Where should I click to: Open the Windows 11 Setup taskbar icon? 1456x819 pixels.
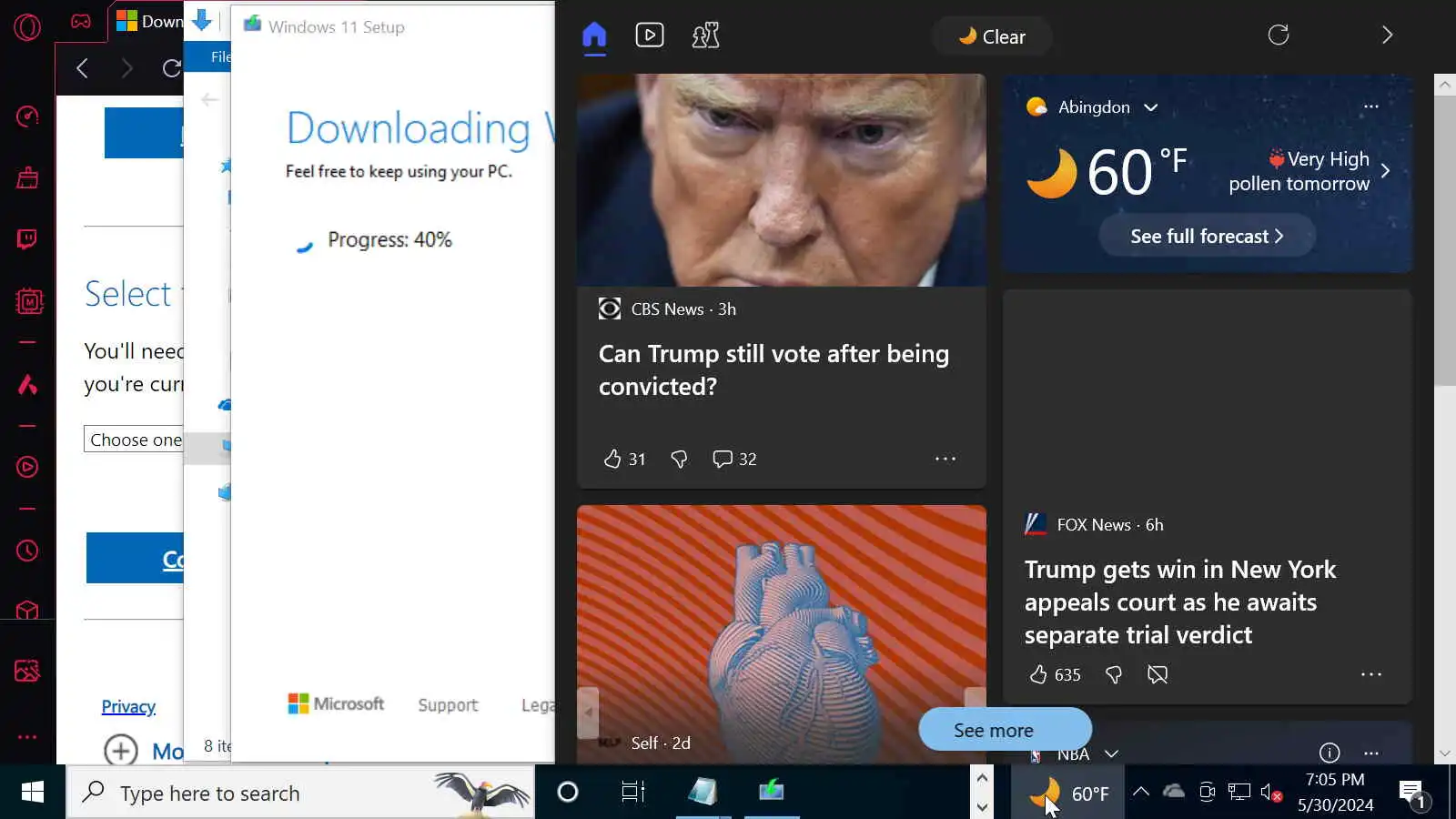pos(772,793)
